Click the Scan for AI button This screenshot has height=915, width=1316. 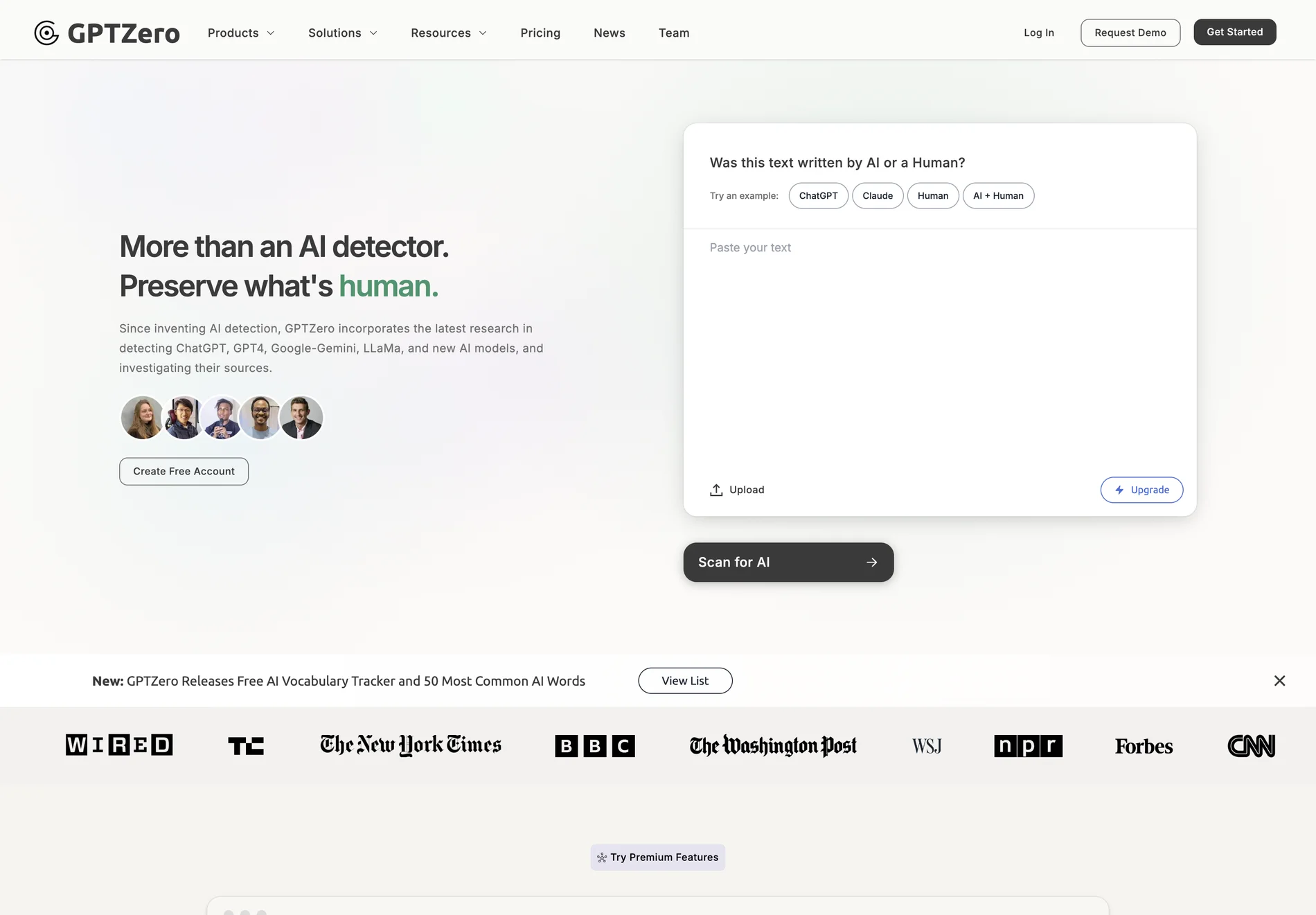pyautogui.click(x=788, y=562)
